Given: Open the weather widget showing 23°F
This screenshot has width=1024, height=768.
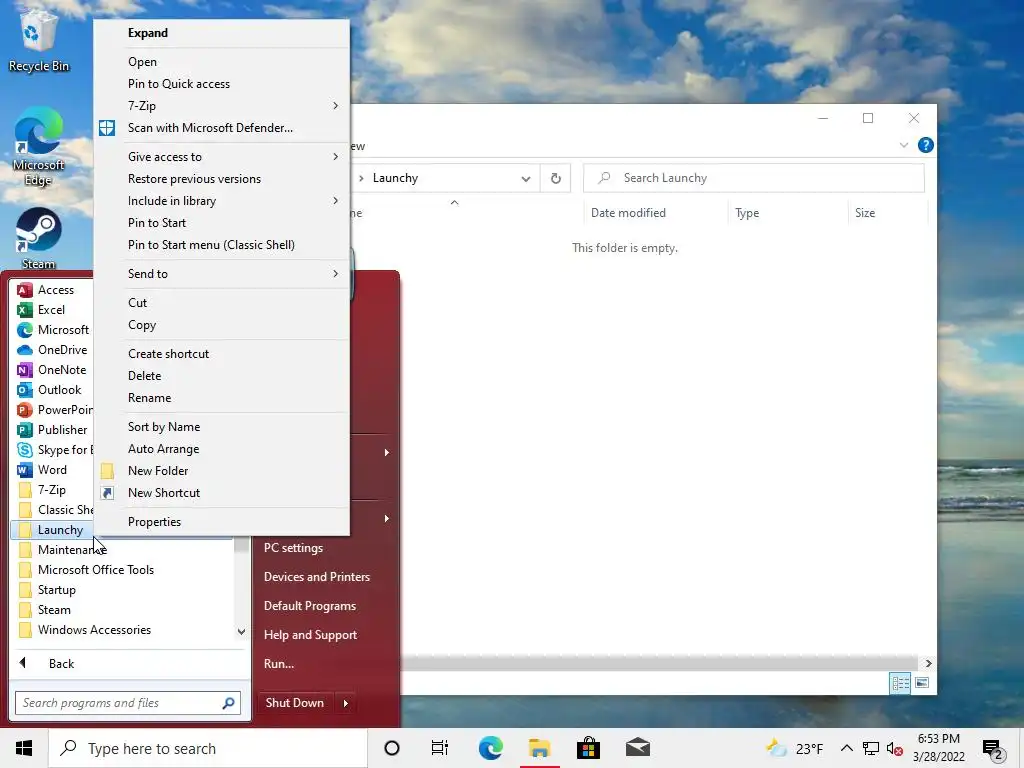Looking at the screenshot, I should pos(794,748).
